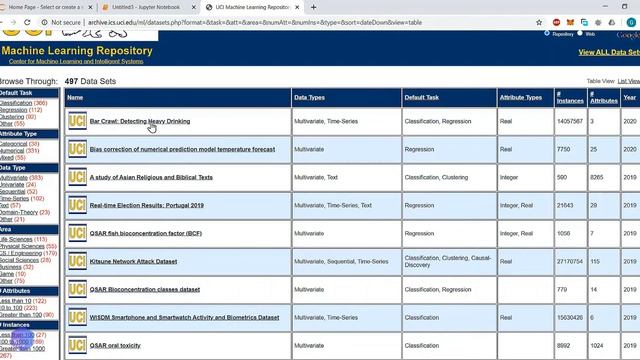640x360 pixels.
Task: Click the UCI logo beside Portugal Election Results
Action: 77,205
